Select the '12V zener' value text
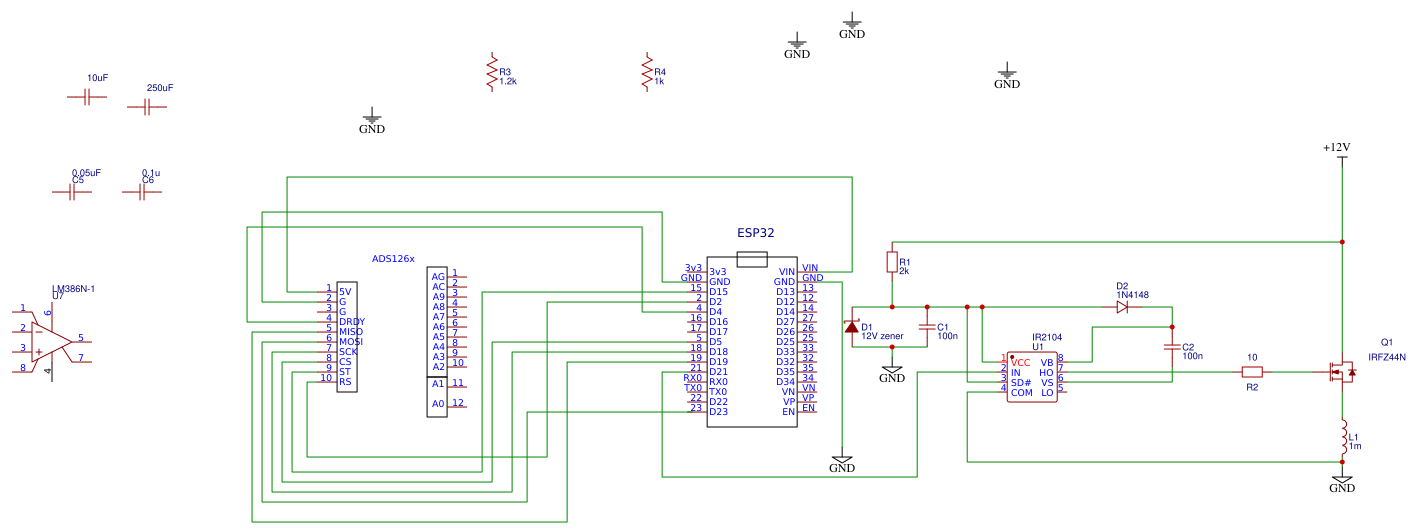The width and height of the screenshot is (1417, 532). click(x=882, y=337)
